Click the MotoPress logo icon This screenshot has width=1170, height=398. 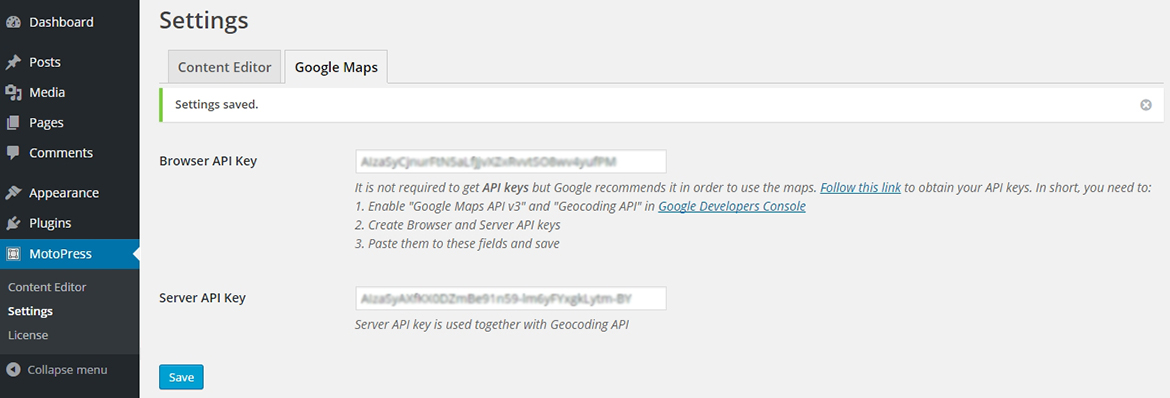click(13, 254)
